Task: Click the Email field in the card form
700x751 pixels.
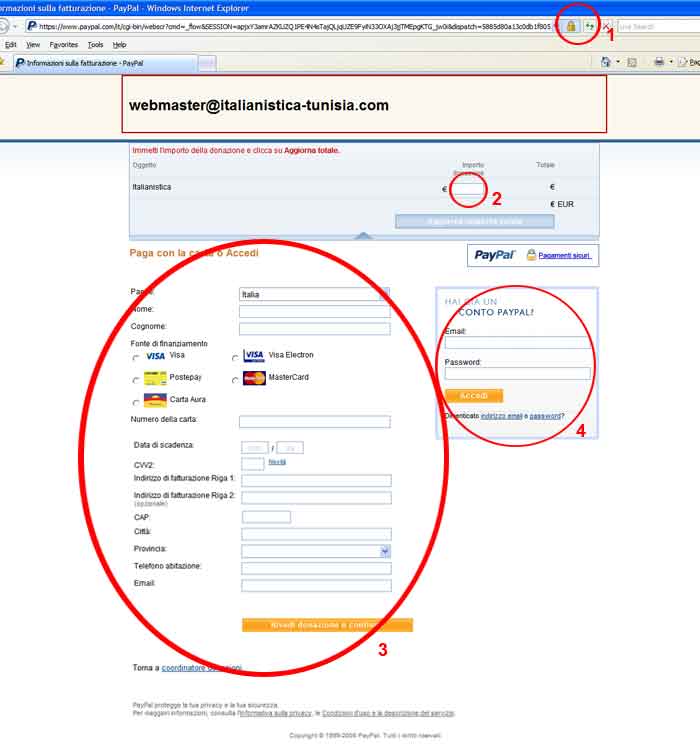Action: coord(316,585)
